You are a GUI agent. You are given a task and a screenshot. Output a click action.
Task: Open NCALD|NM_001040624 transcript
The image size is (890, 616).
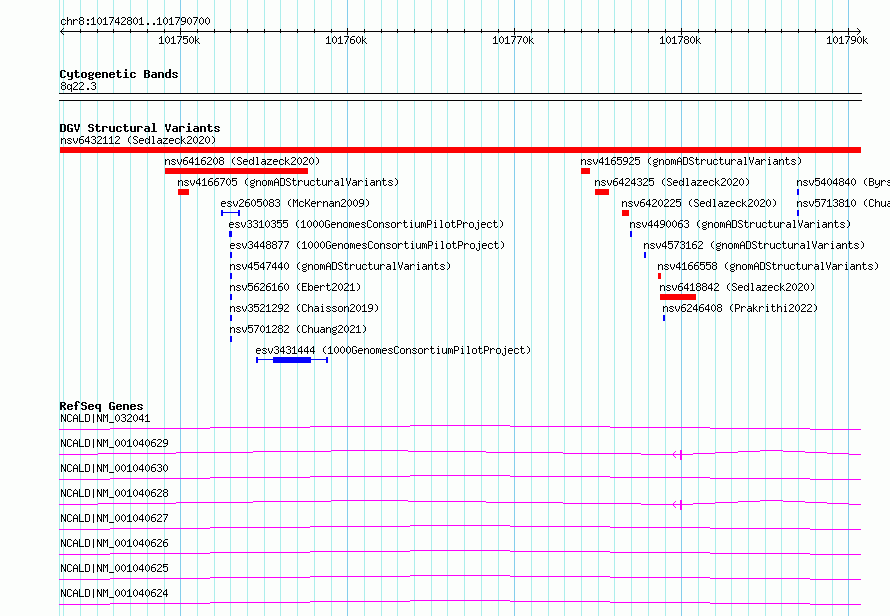point(114,593)
